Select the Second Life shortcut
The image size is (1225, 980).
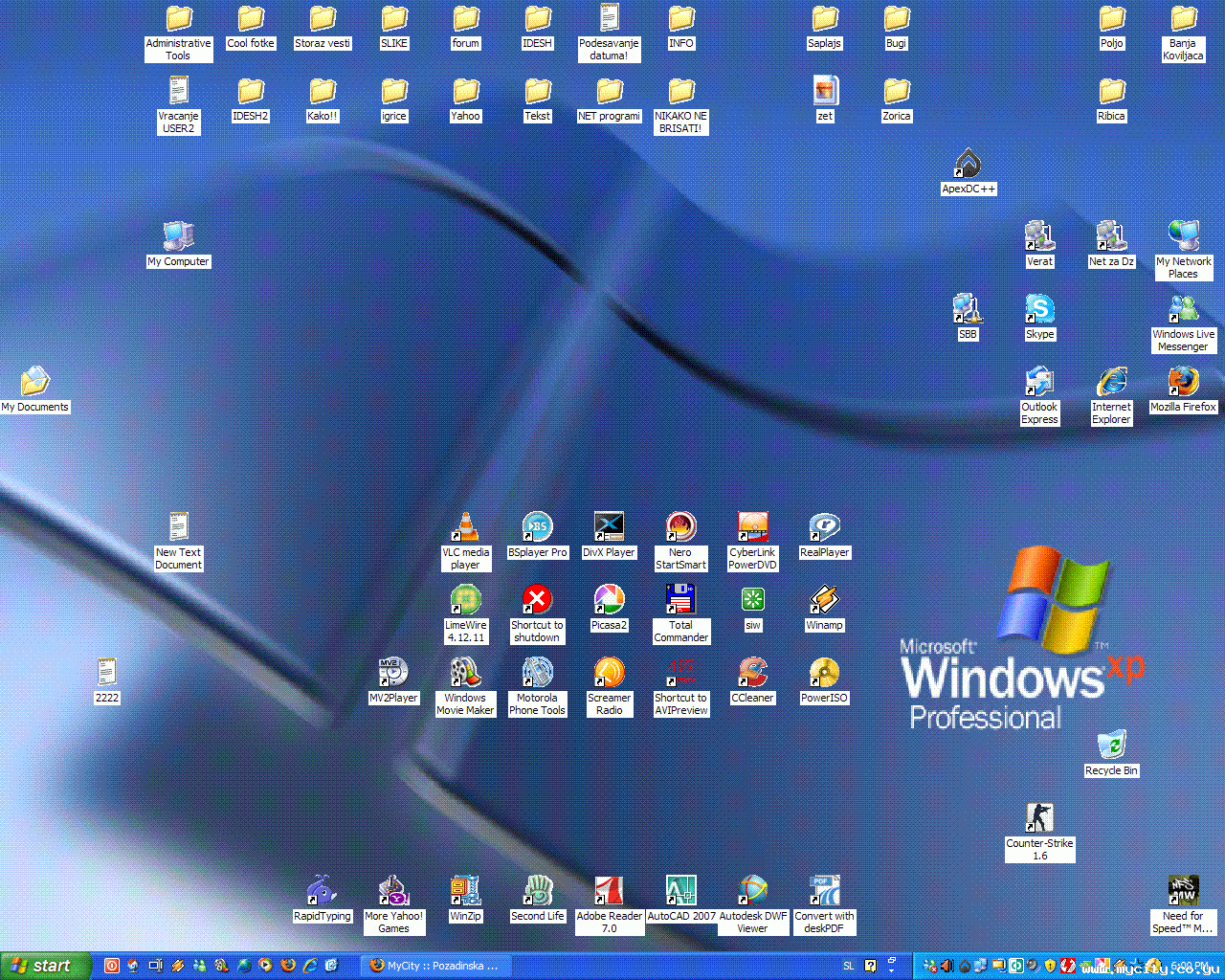point(538,892)
